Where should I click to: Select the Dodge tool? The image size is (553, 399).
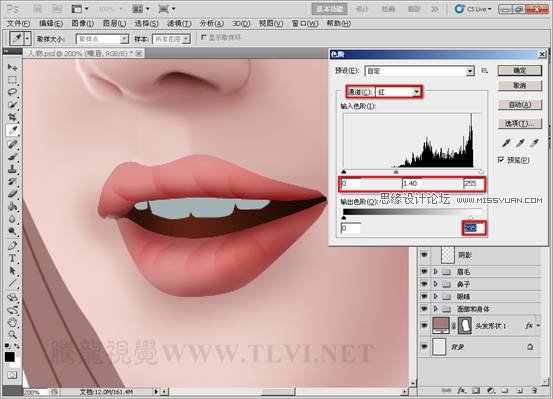pyautogui.click(x=12, y=231)
